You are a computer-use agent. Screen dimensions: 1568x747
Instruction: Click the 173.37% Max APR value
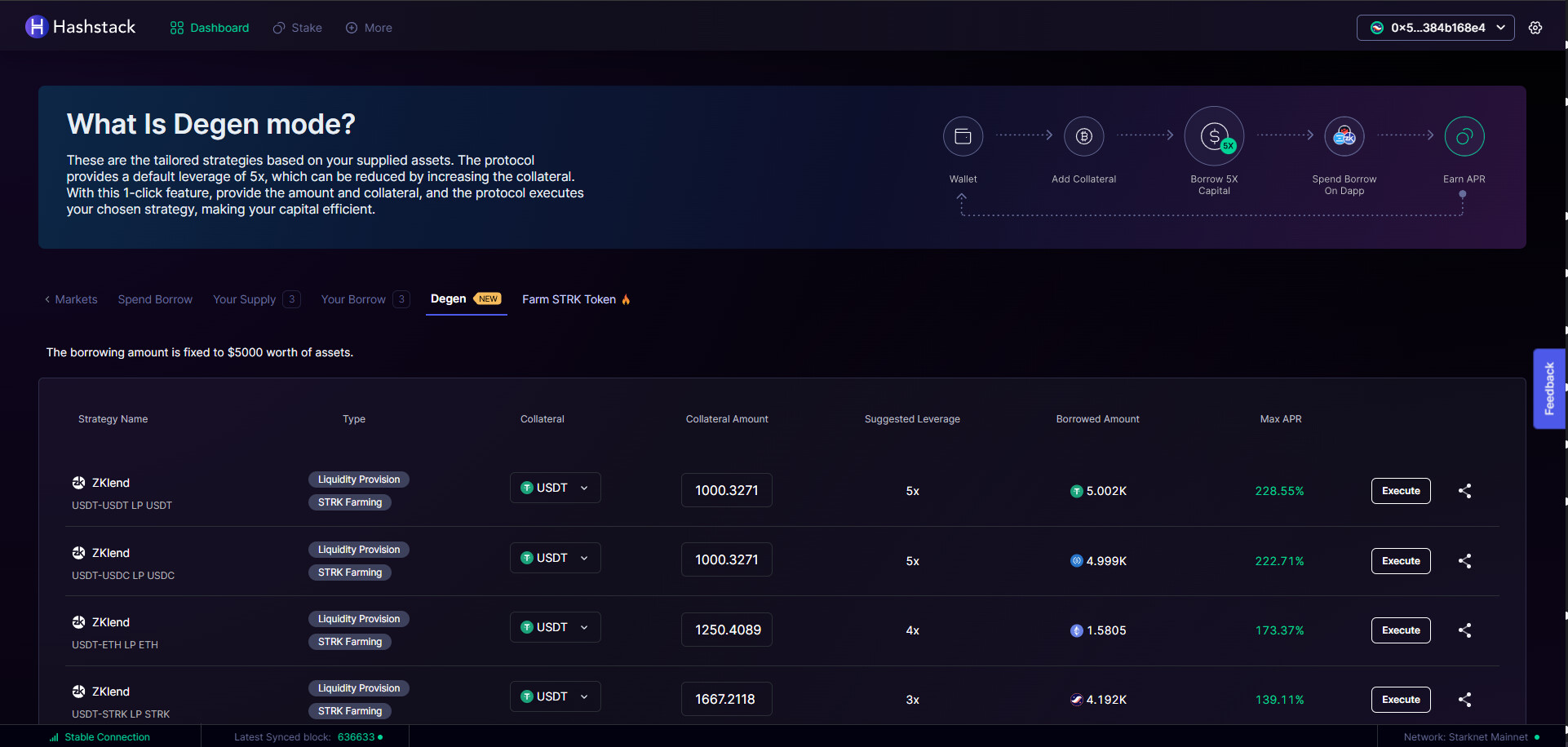point(1279,630)
